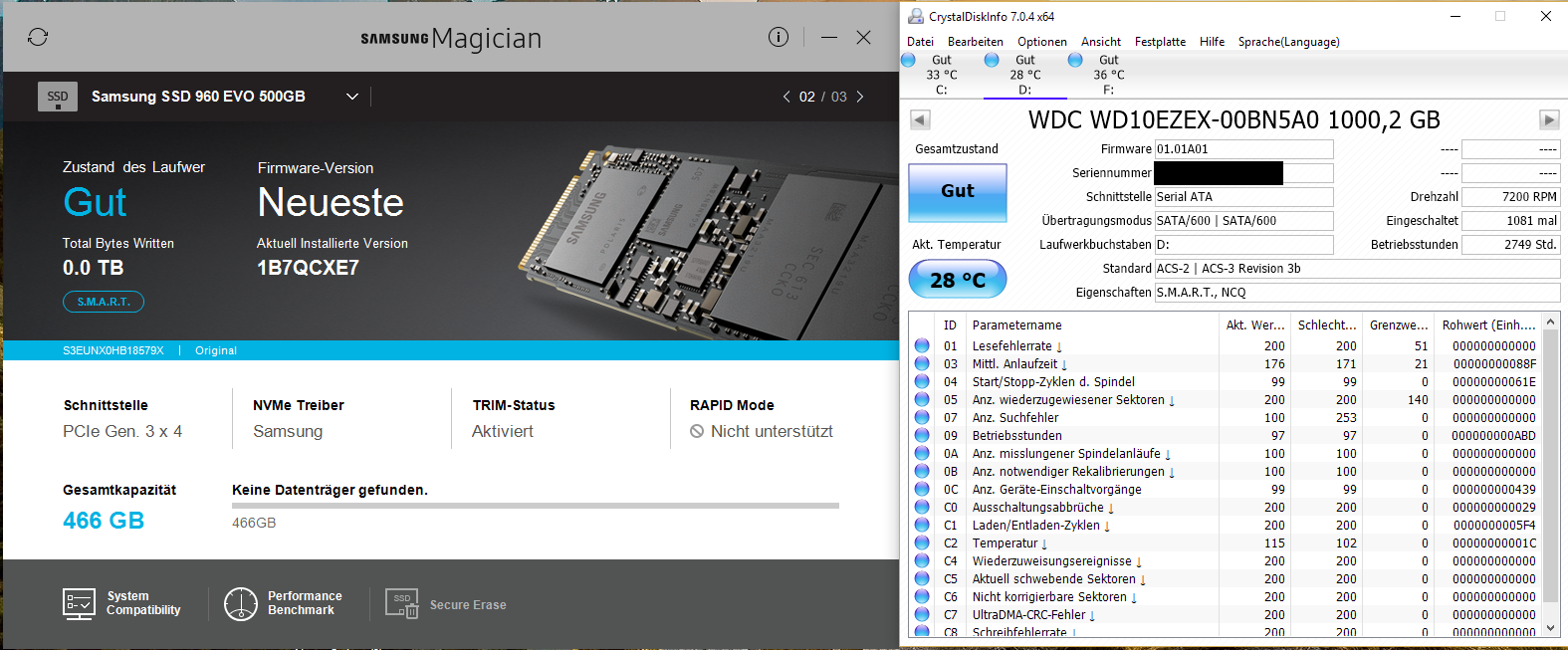Click the SMART list scrollbar down arrow
The height and width of the screenshot is (650, 1568).
1550,628
